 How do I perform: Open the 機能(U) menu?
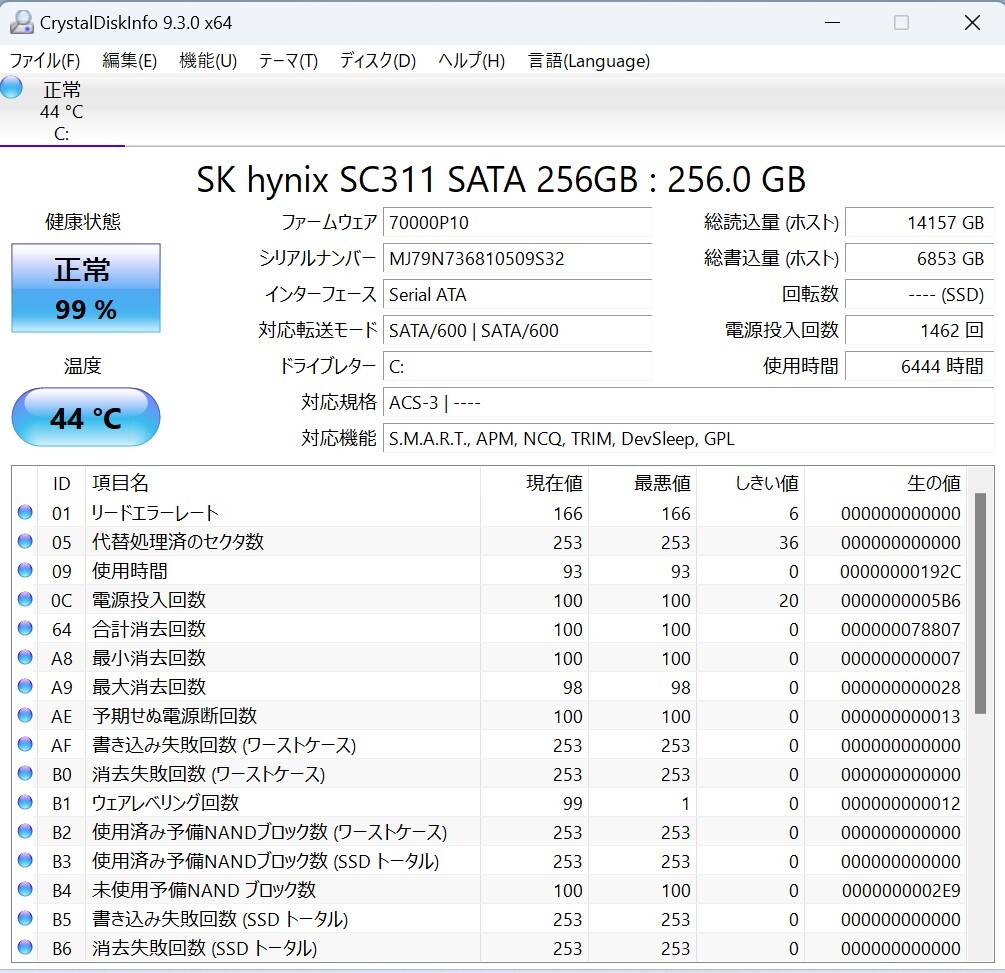pyautogui.click(x=208, y=61)
